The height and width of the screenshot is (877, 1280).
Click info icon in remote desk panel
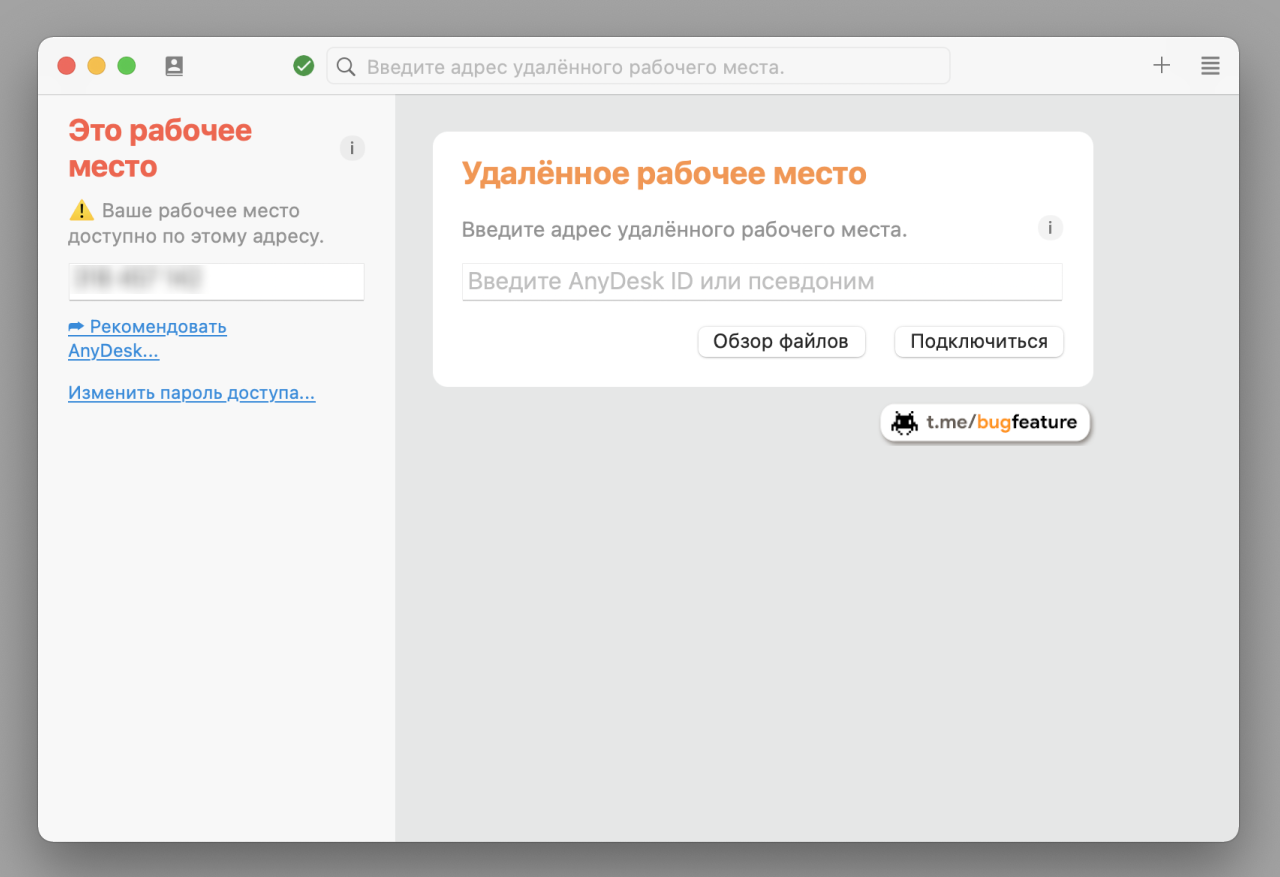tap(1050, 228)
